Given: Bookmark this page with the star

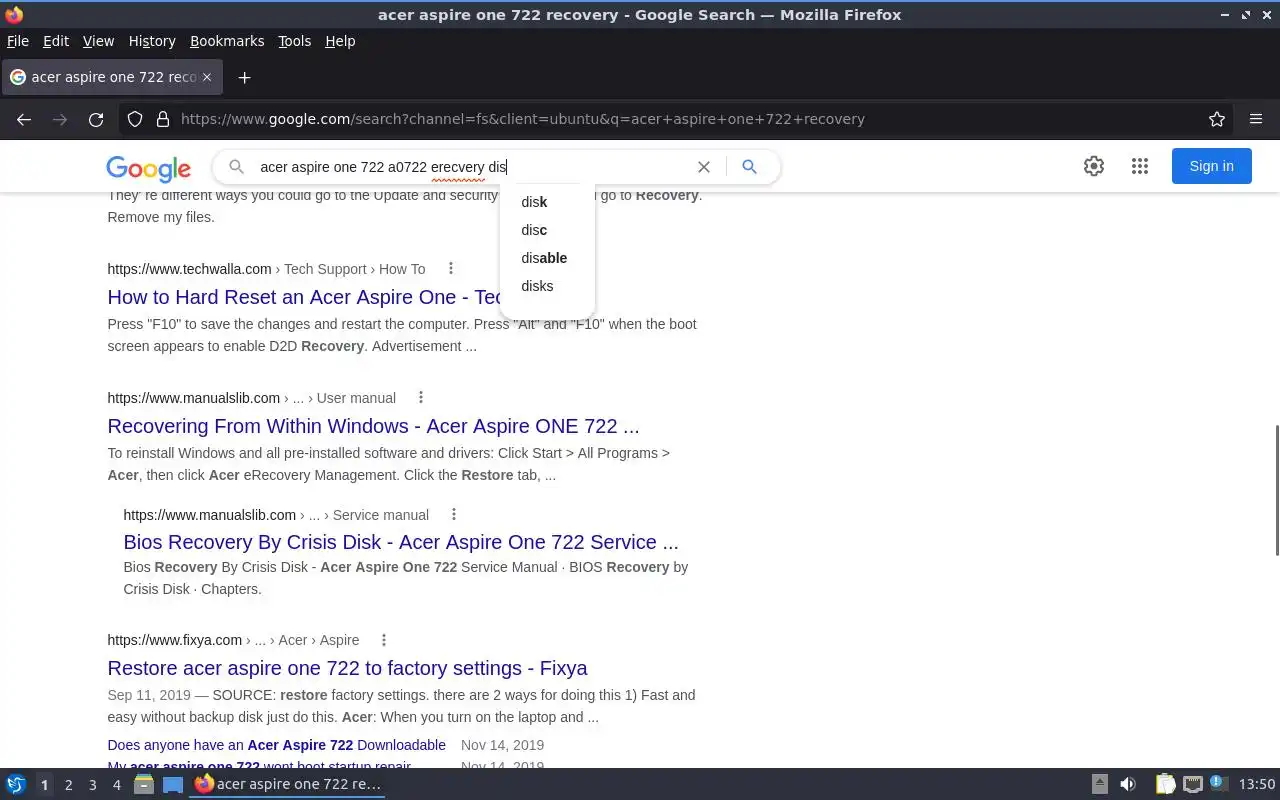Looking at the screenshot, I should click(x=1217, y=119).
